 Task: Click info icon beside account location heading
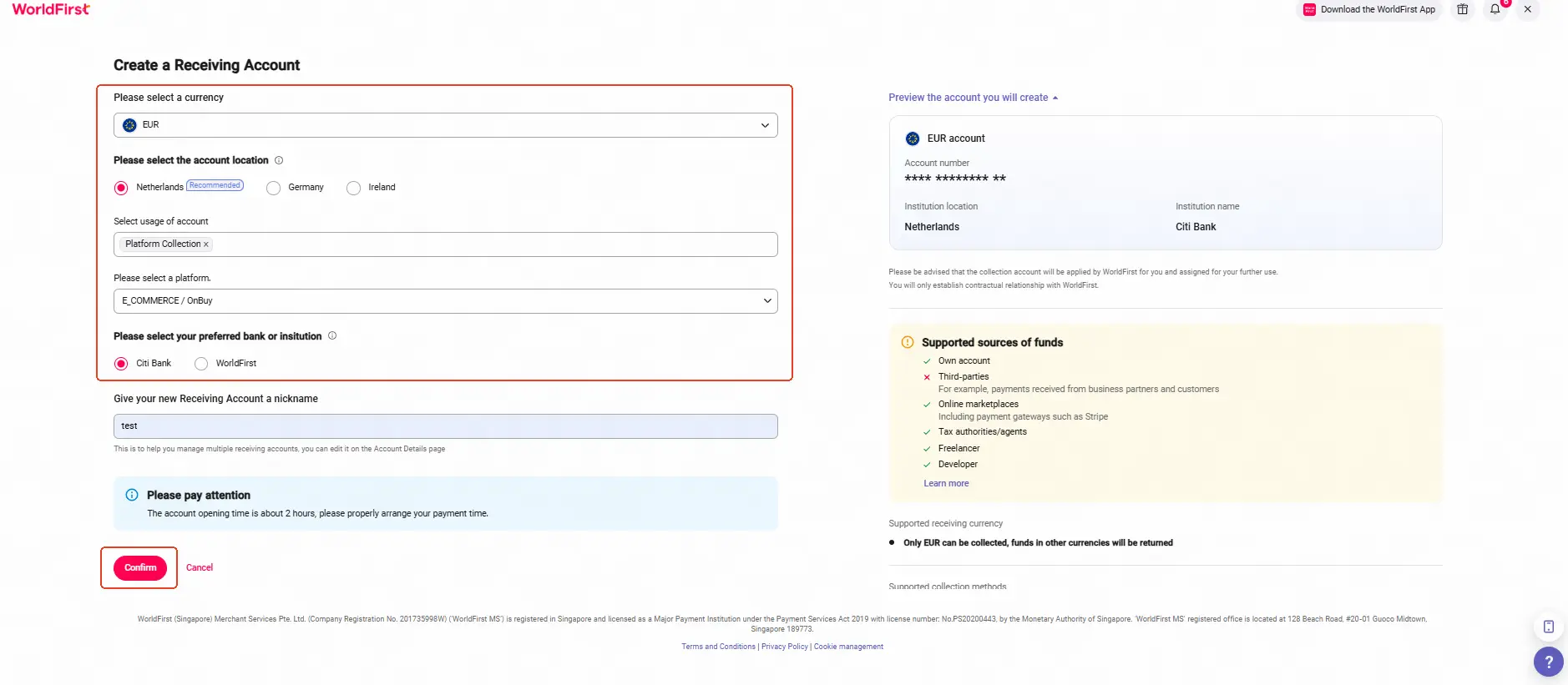(x=279, y=160)
